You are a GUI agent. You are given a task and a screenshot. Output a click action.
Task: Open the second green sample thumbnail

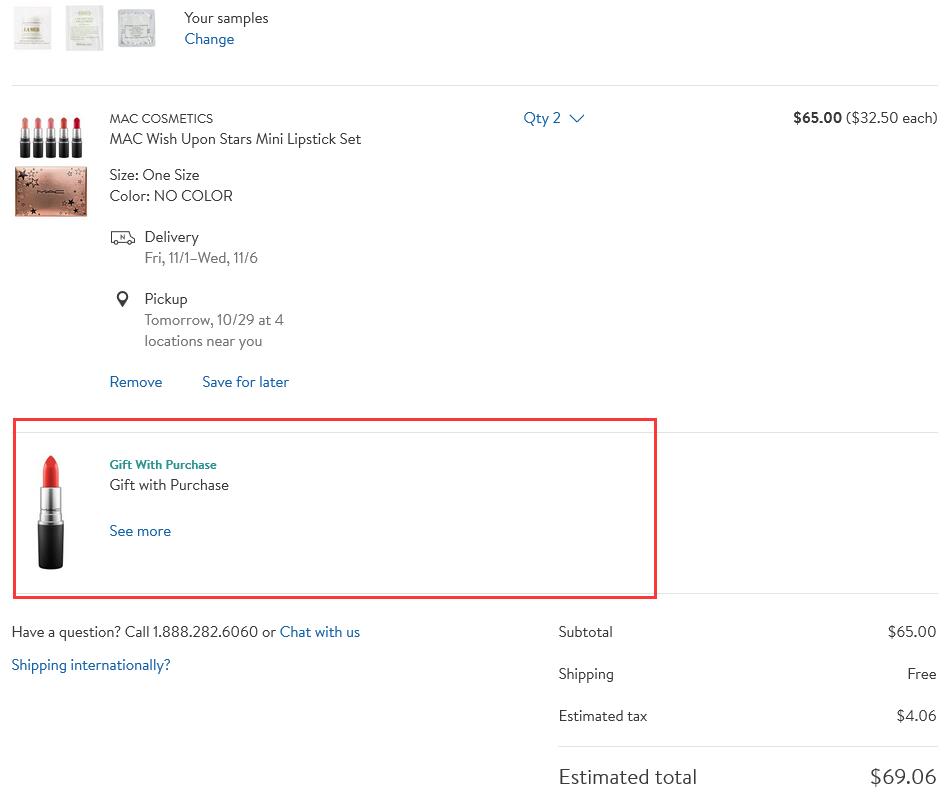(x=85, y=28)
